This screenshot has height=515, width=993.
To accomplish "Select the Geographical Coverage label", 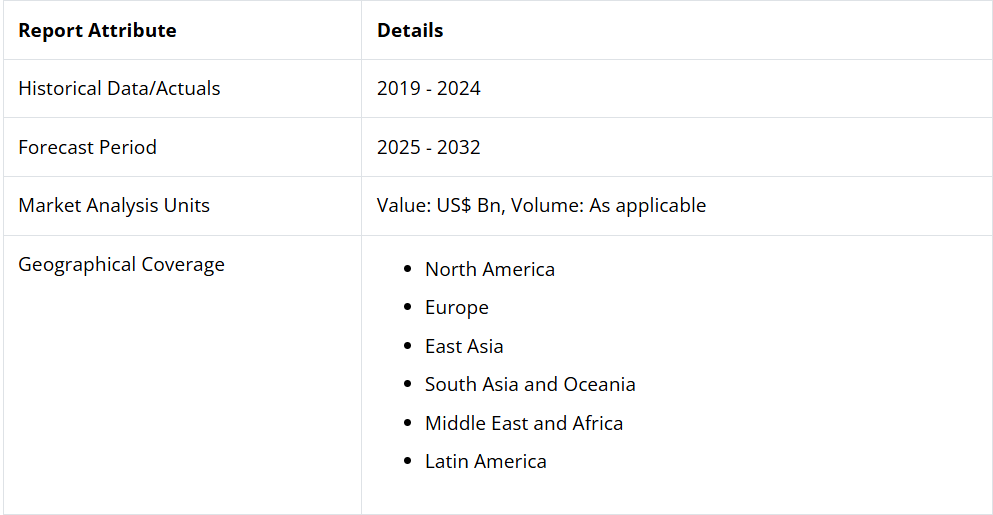I will (122, 264).
